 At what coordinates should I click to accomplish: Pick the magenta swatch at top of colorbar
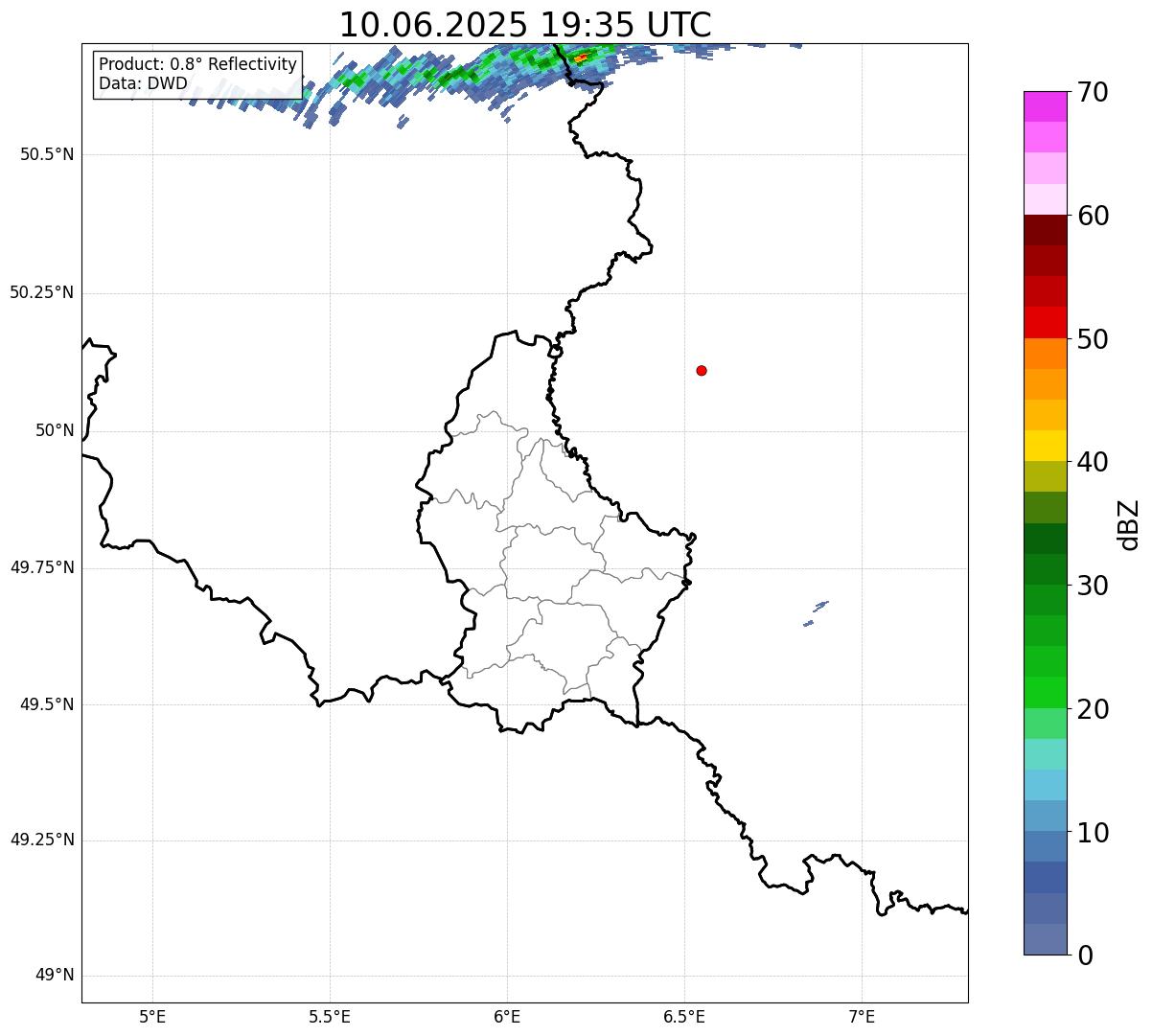[x=1045, y=106]
